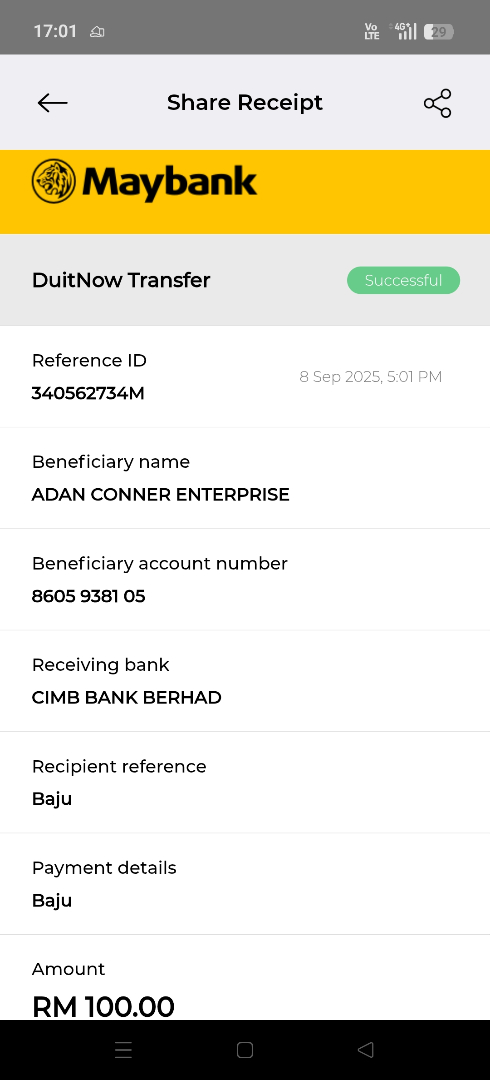Tap the Android back triangle icon
The height and width of the screenshot is (1080, 490).
click(x=366, y=1050)
